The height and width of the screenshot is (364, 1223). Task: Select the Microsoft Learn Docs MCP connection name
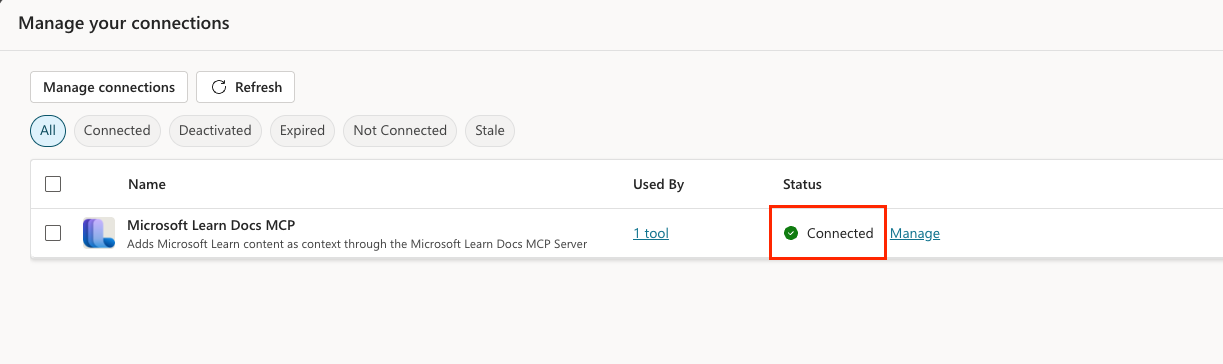pyautogui.click(x=211, y=225)
